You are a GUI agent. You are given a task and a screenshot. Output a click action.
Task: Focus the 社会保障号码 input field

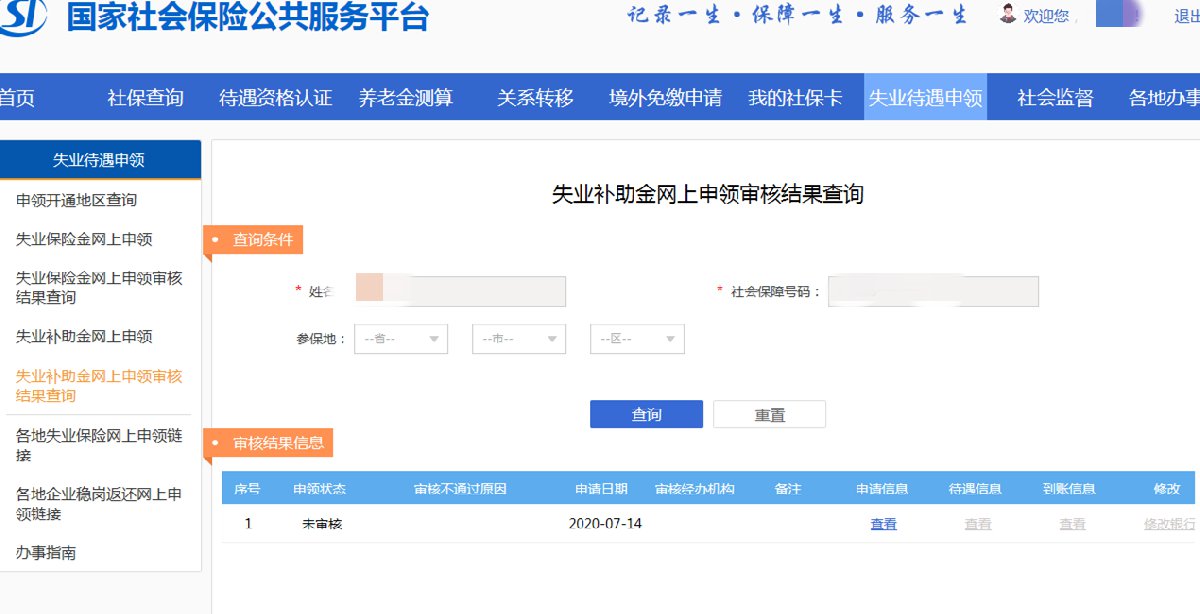pos(933,291)
